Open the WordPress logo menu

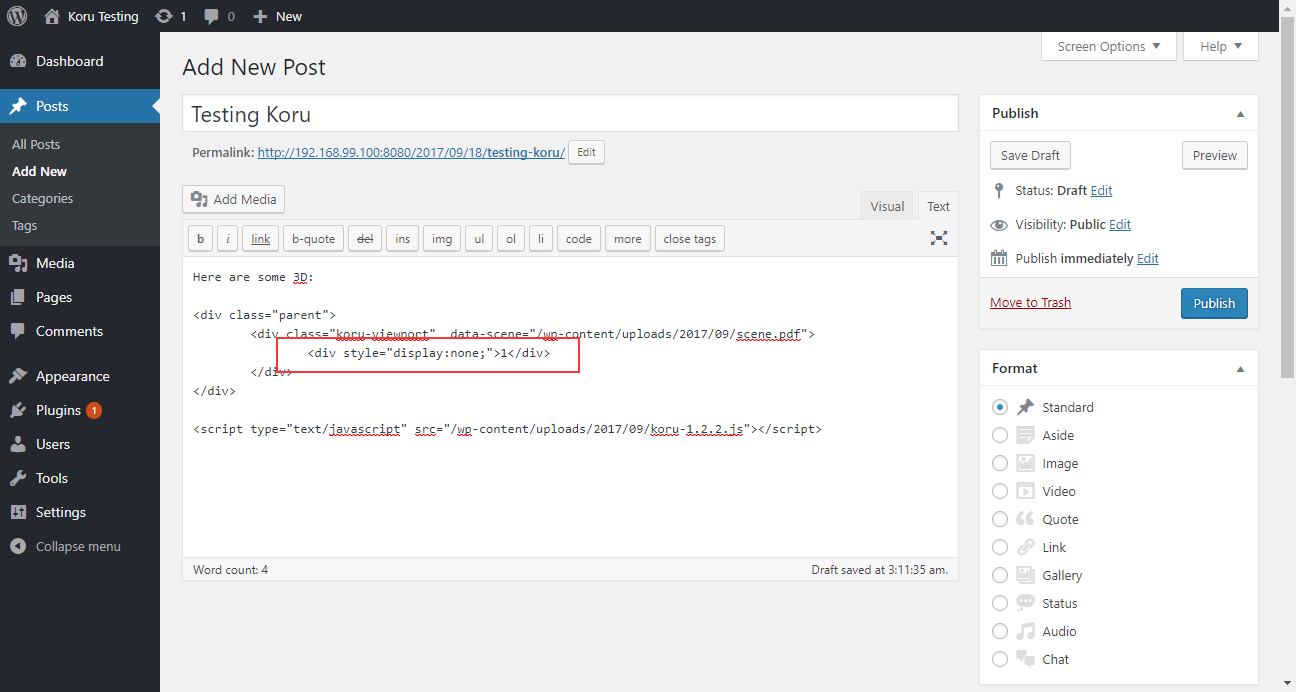pos(16,15)
